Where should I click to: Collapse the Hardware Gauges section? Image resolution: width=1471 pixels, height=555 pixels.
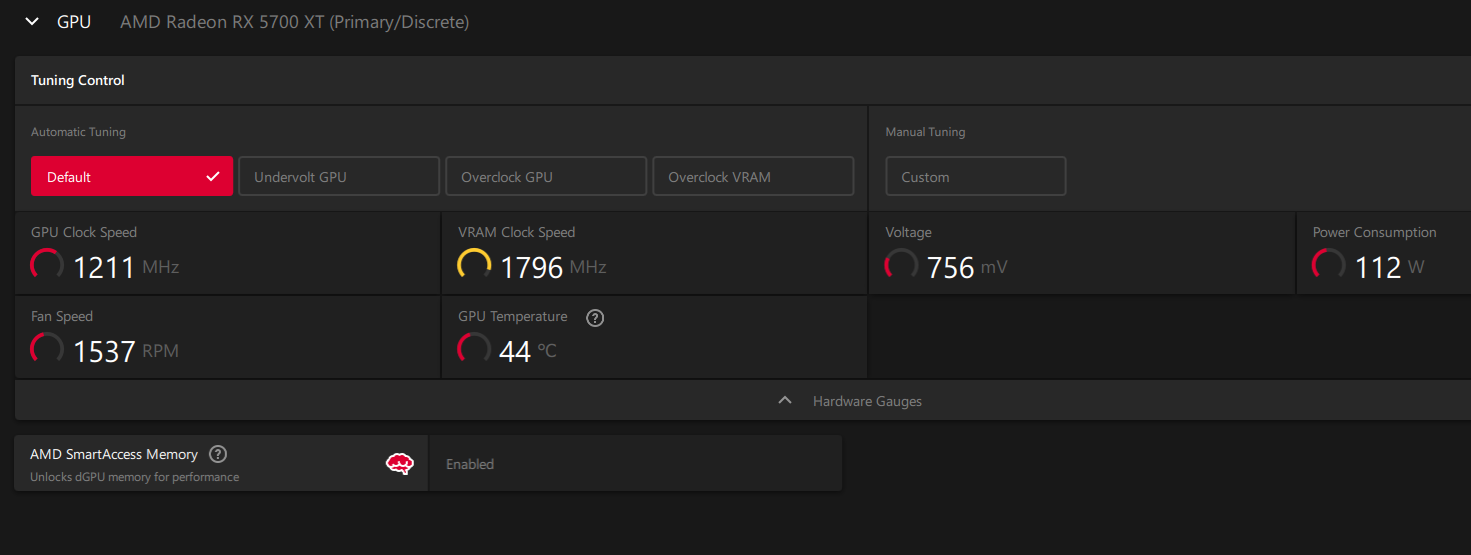pos(866,401)
